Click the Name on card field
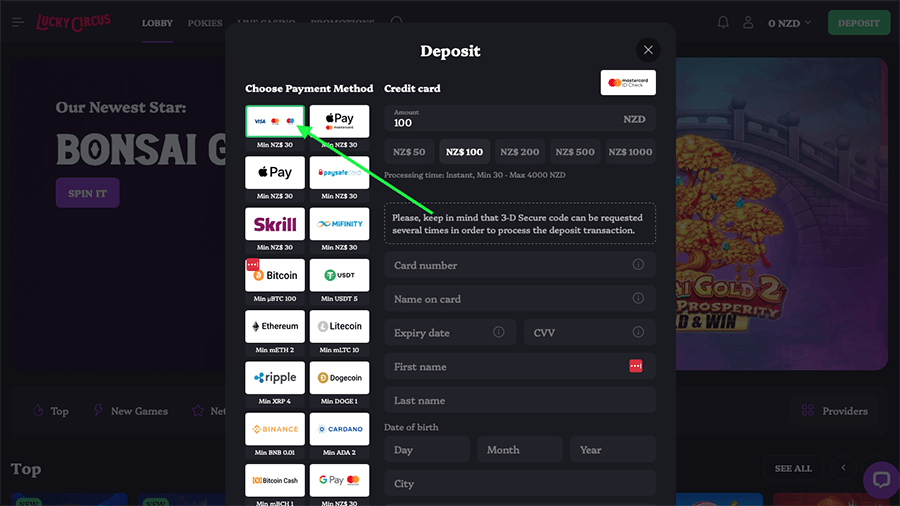The image size is (900, 506). [520, 299]
